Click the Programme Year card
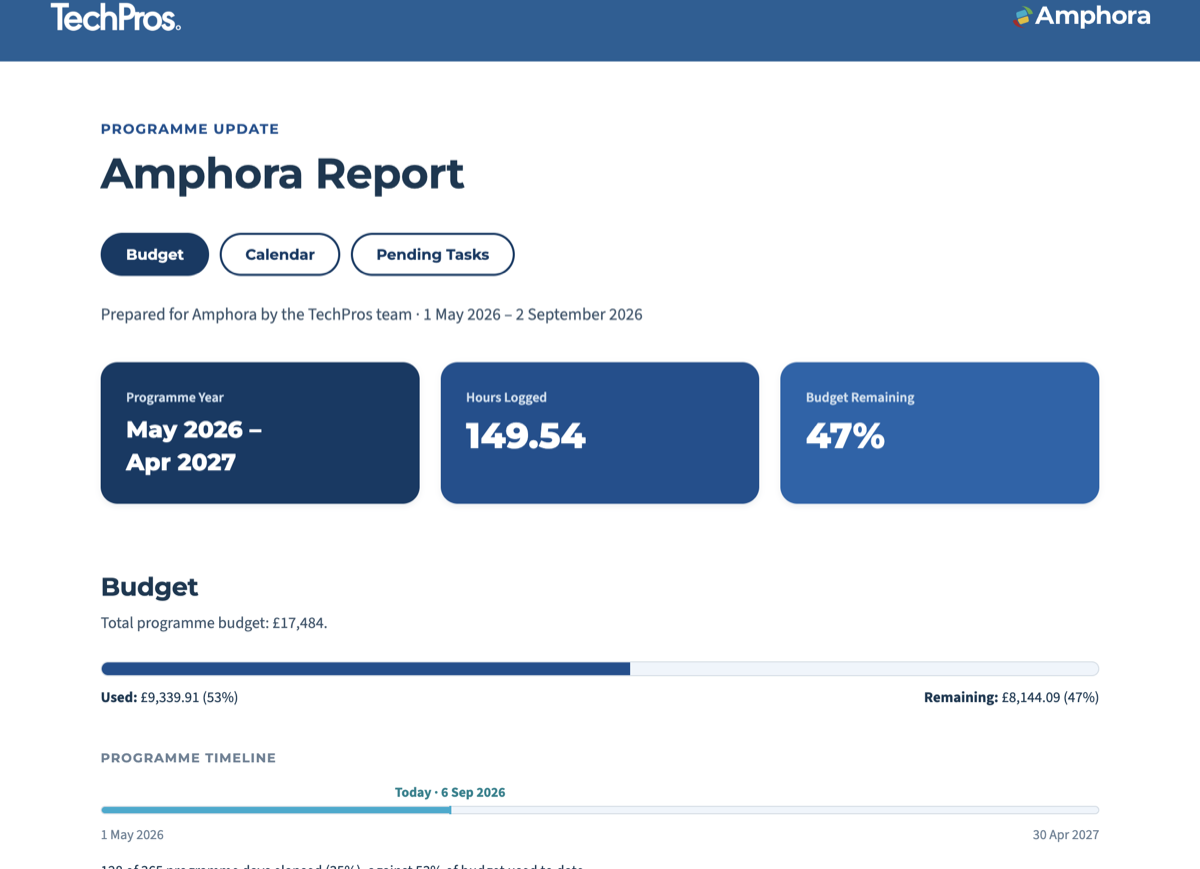The width and height of the screenshot is (1200, 869). (x=260, y=433)
